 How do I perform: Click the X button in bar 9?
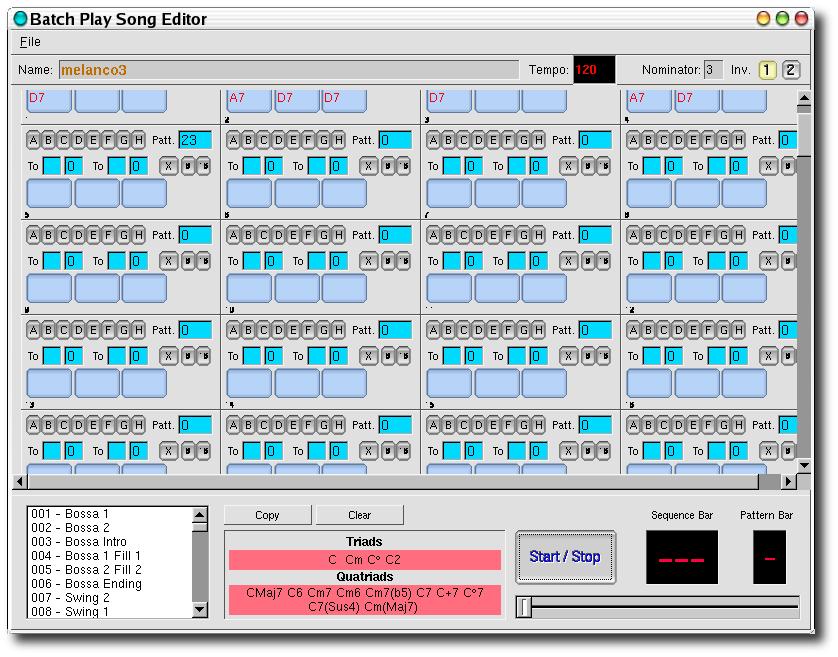tap(168, 261)
